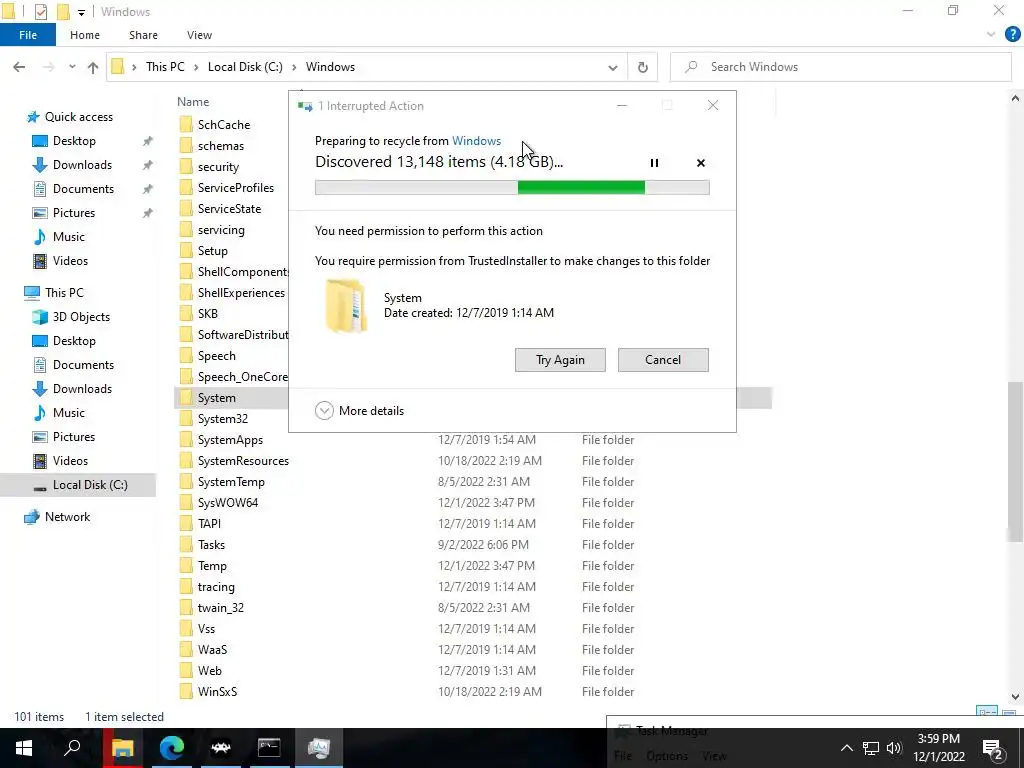The height and width of the screenshot is (768, 1024).
Task: Select the Temp folder icon
Action: [x=186, y=566]
